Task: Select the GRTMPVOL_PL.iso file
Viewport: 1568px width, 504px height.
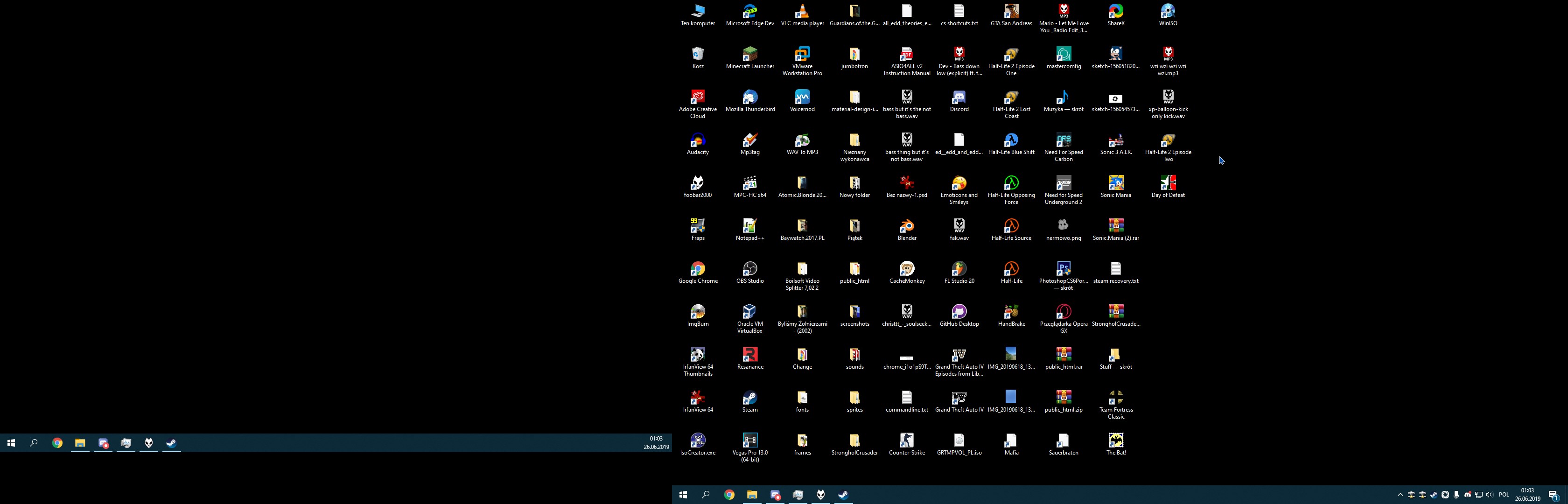Action: click(959, 444)
